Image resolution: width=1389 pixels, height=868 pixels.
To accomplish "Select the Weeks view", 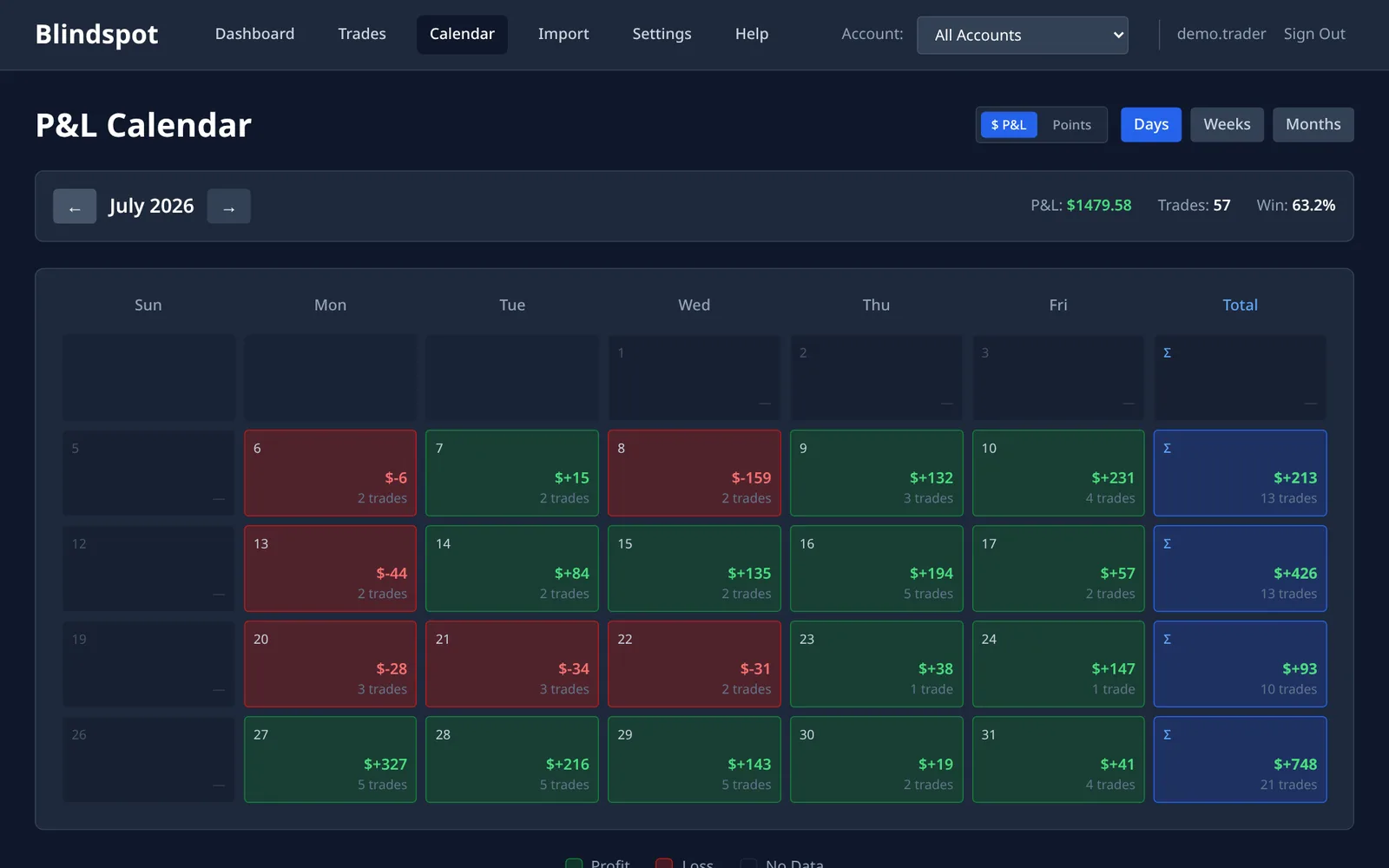I will click(1227, 125).
